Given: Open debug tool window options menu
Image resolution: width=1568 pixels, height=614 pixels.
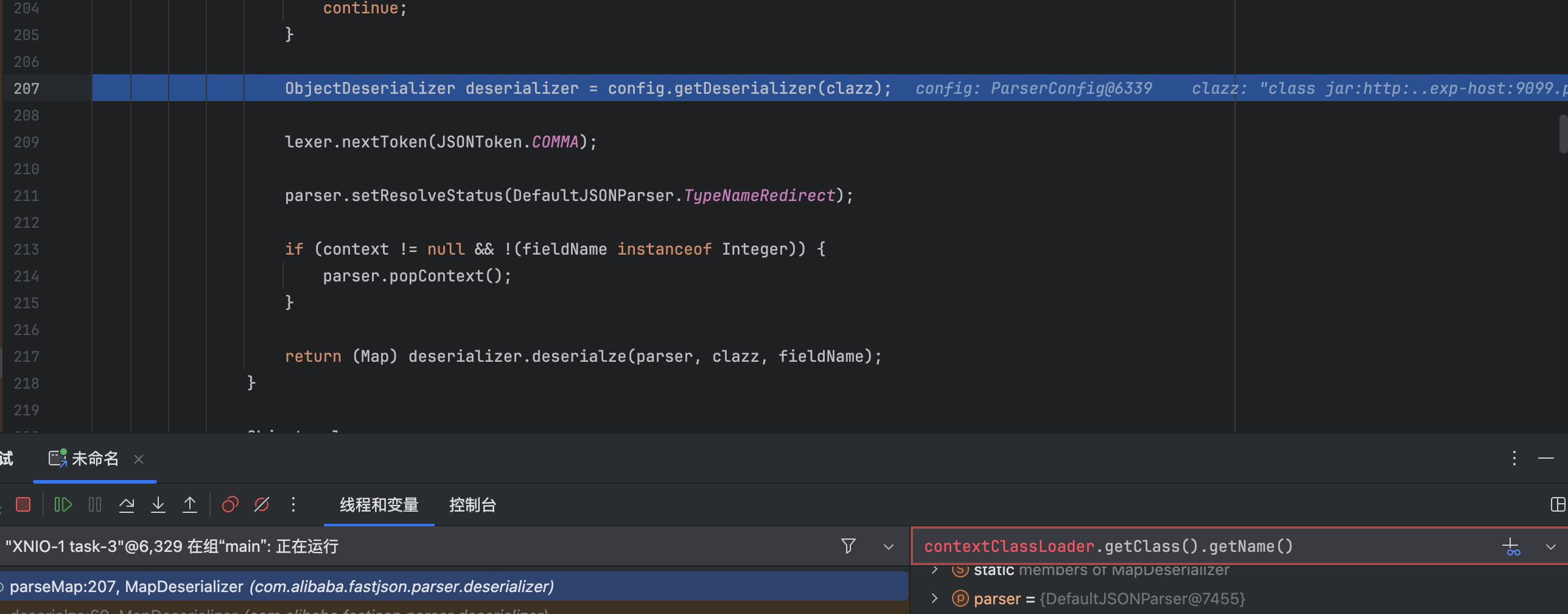Looking at the screenshot, I should 1514,458.
